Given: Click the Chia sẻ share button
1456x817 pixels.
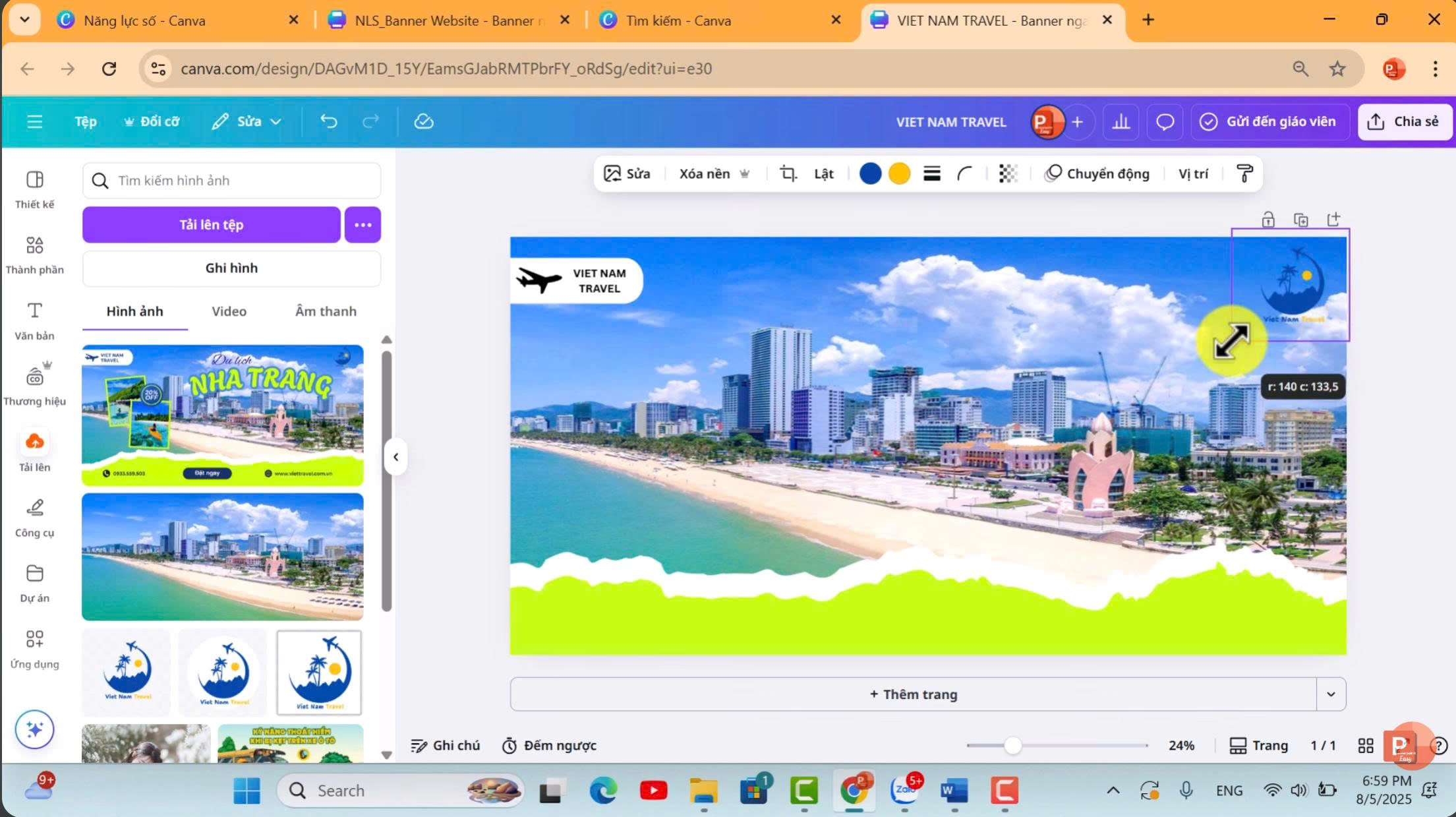Looking at the screenshot, I should [1405, 121].
